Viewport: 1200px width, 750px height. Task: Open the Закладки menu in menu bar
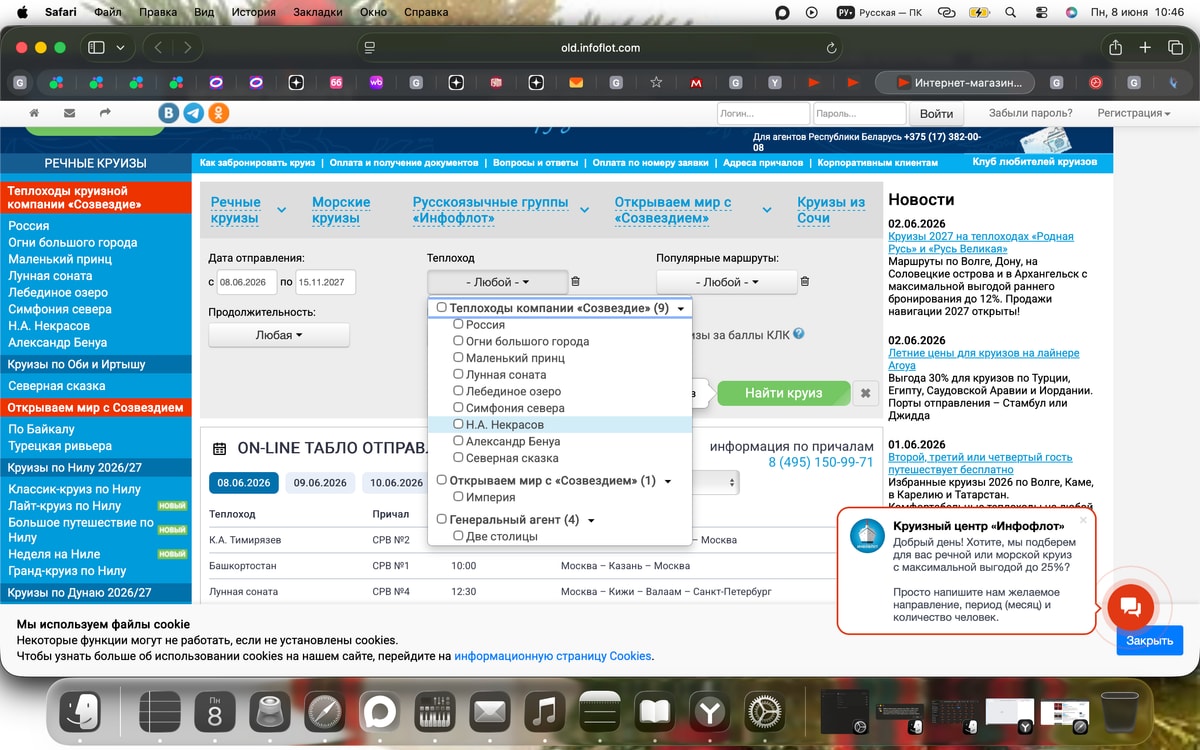click(x=317, y=12)
